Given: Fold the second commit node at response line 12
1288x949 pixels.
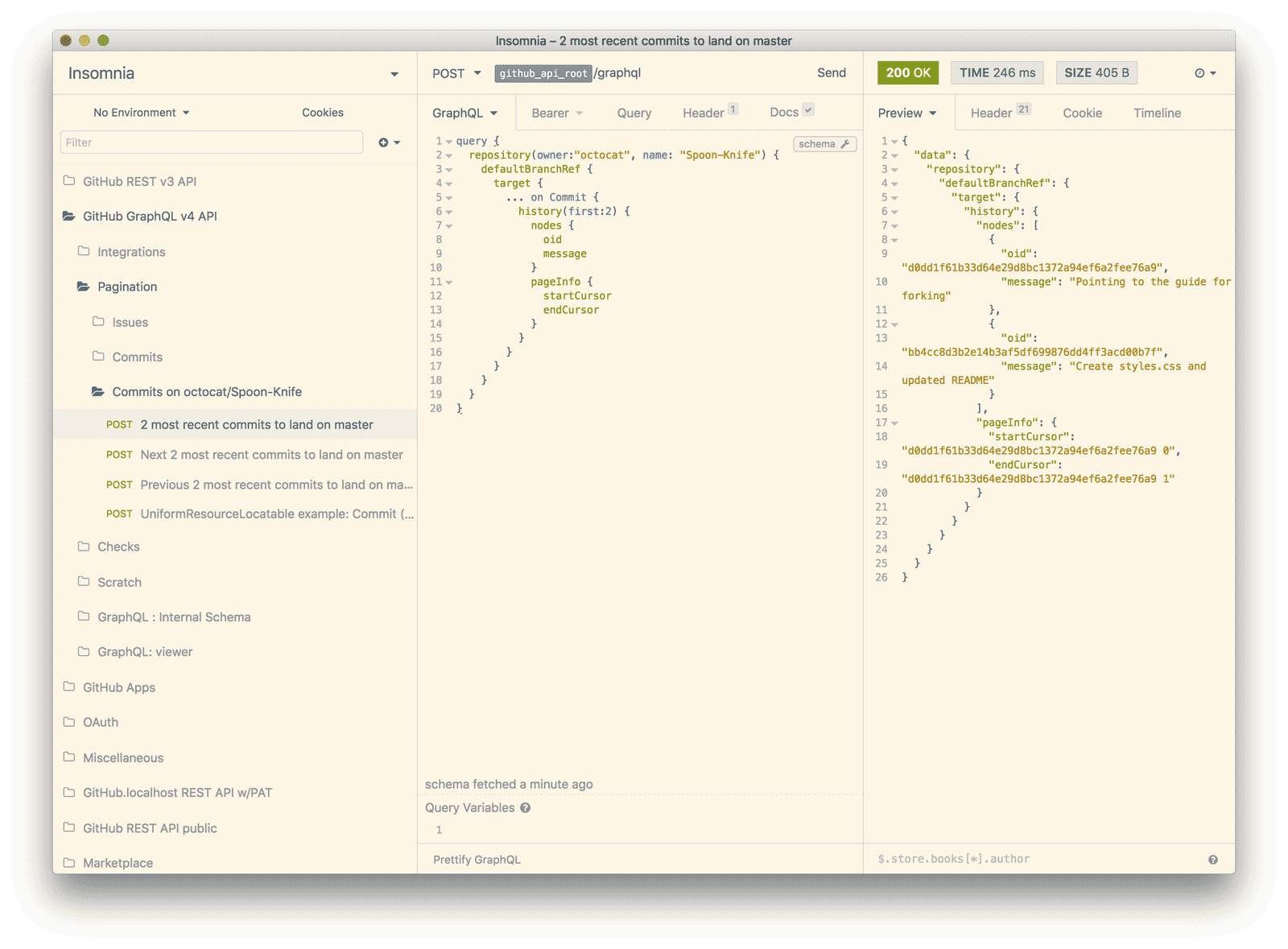Looking at the screenshot, I should [x=894, y=324].
